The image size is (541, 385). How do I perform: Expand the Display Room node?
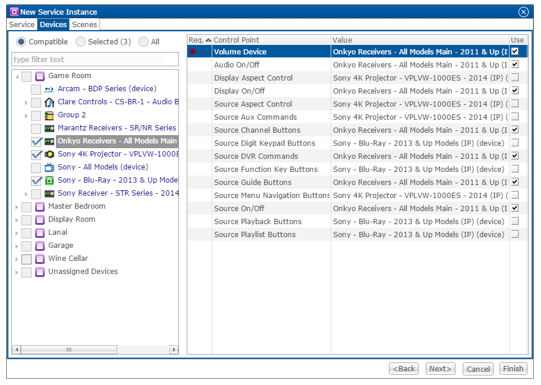[x=17, y=220]
